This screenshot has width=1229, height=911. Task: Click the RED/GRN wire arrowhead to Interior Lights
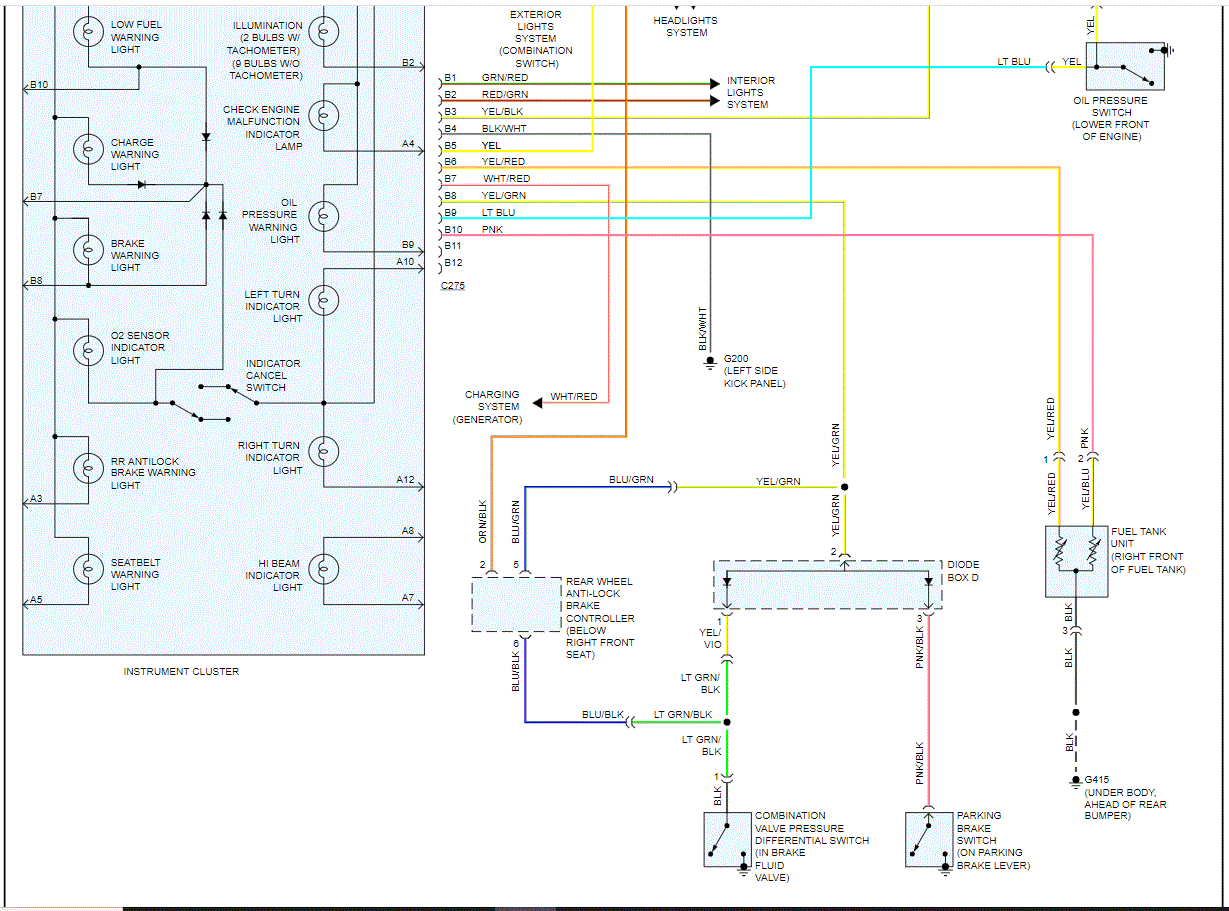coord(714,101)
